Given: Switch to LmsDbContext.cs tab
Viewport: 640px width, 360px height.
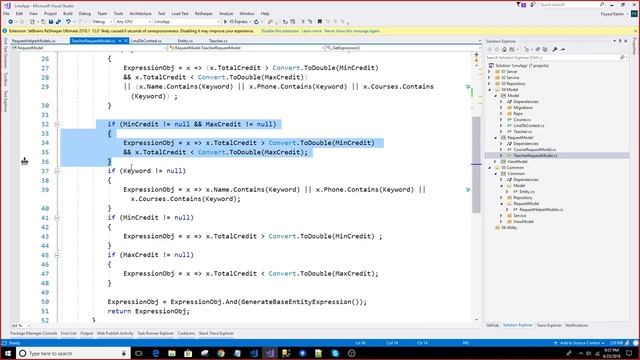Looking at the screenshot, I should 146,41.
